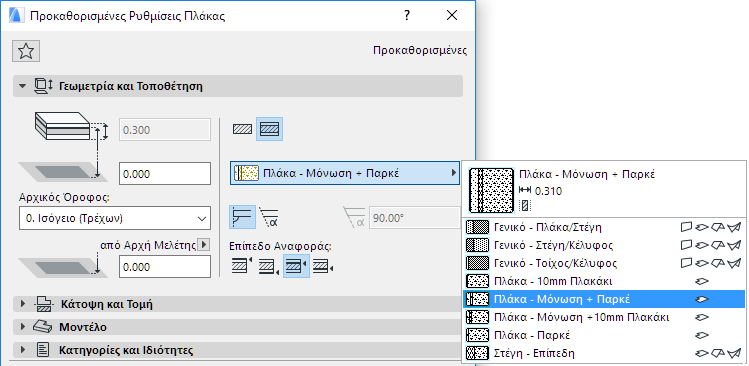The width and height of the screenshot is (749, 366).
Task: Click offset to home story field
Action: (165, 173)
